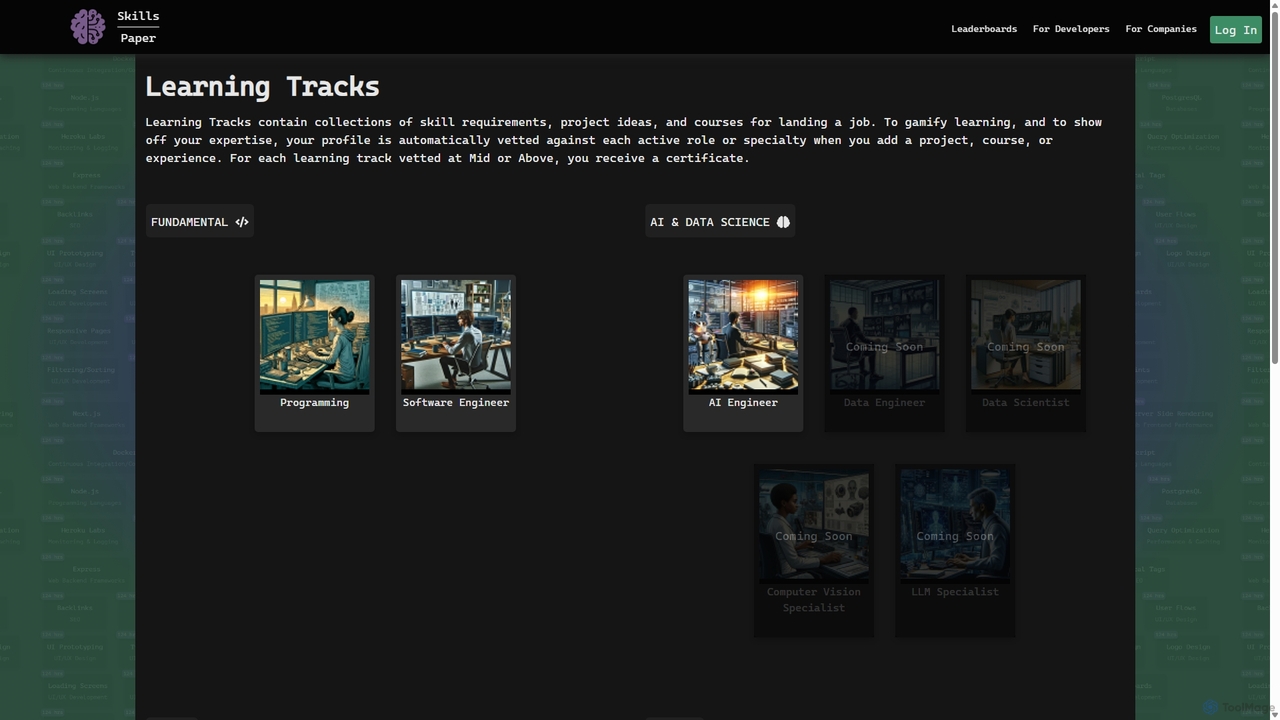Select the Data Engineer coming soon card

pos(885,354)
